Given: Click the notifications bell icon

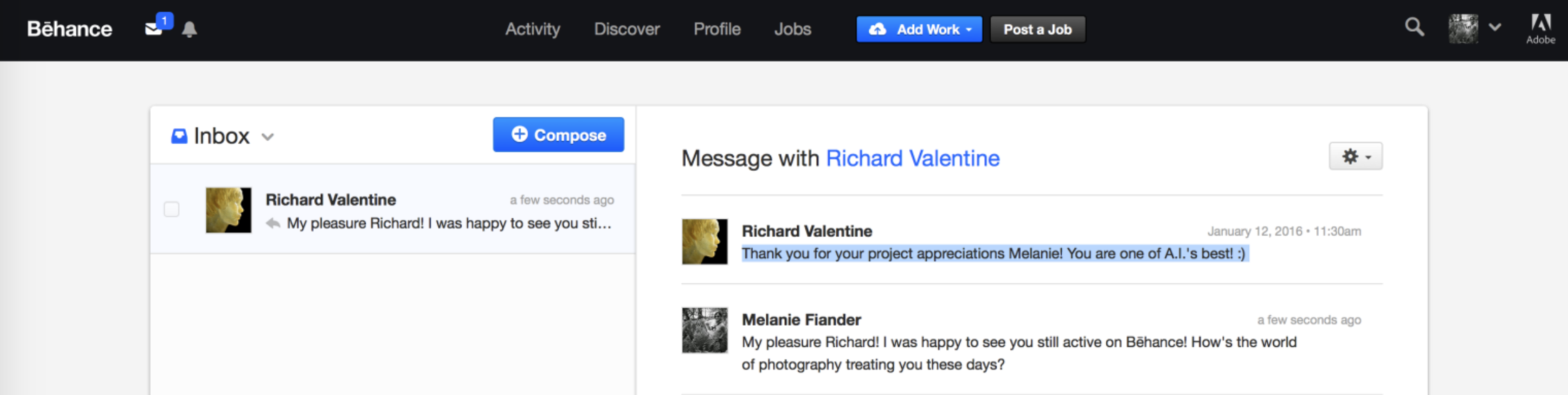Looking at the screenshot, I should (x=189, y=29).
